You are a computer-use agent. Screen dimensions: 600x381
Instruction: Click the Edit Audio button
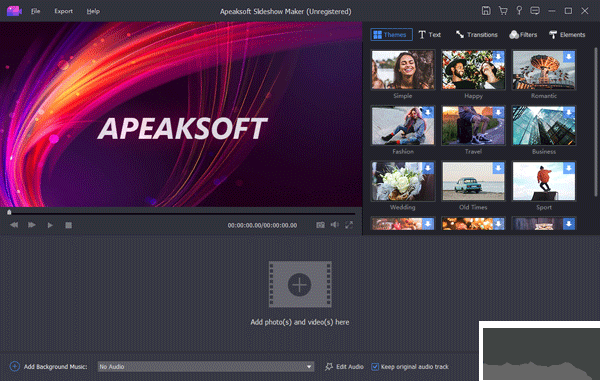(x=344, y=366)
